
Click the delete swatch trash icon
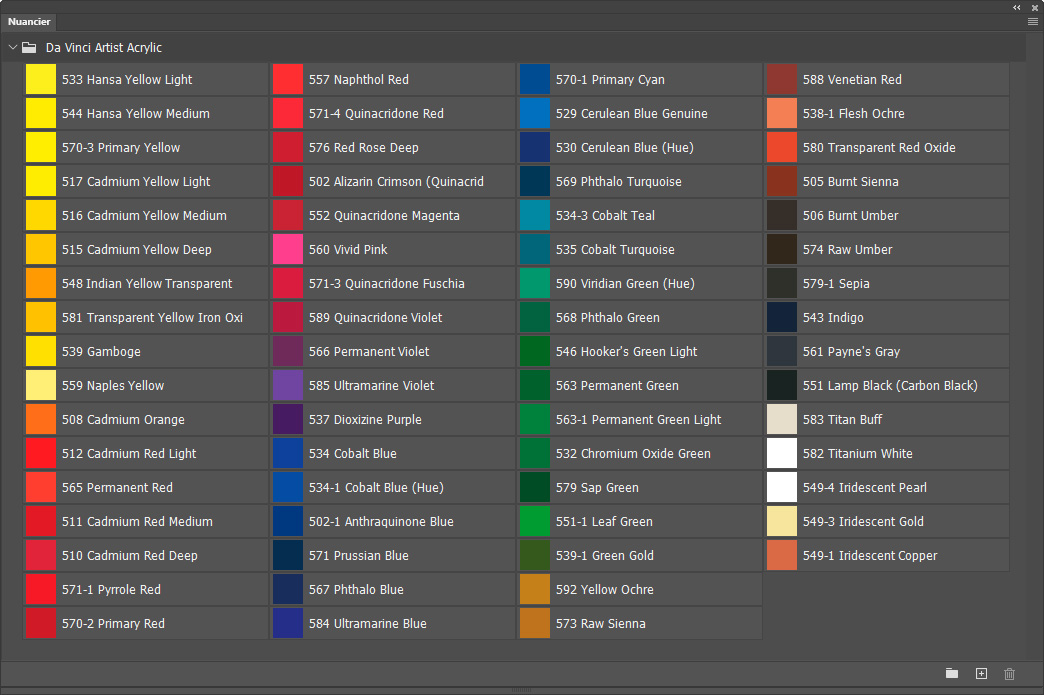(1009, 674)
